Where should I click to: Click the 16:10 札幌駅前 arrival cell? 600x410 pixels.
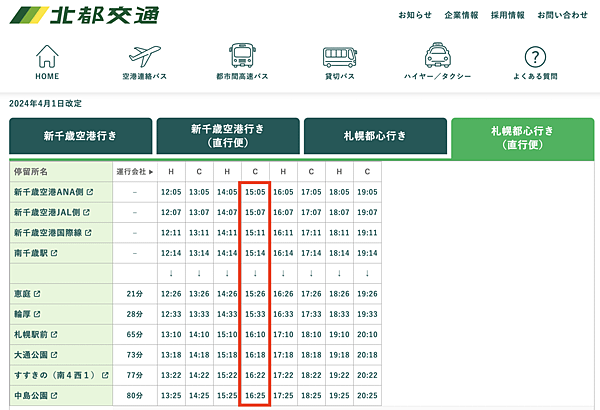coord(255,335)
